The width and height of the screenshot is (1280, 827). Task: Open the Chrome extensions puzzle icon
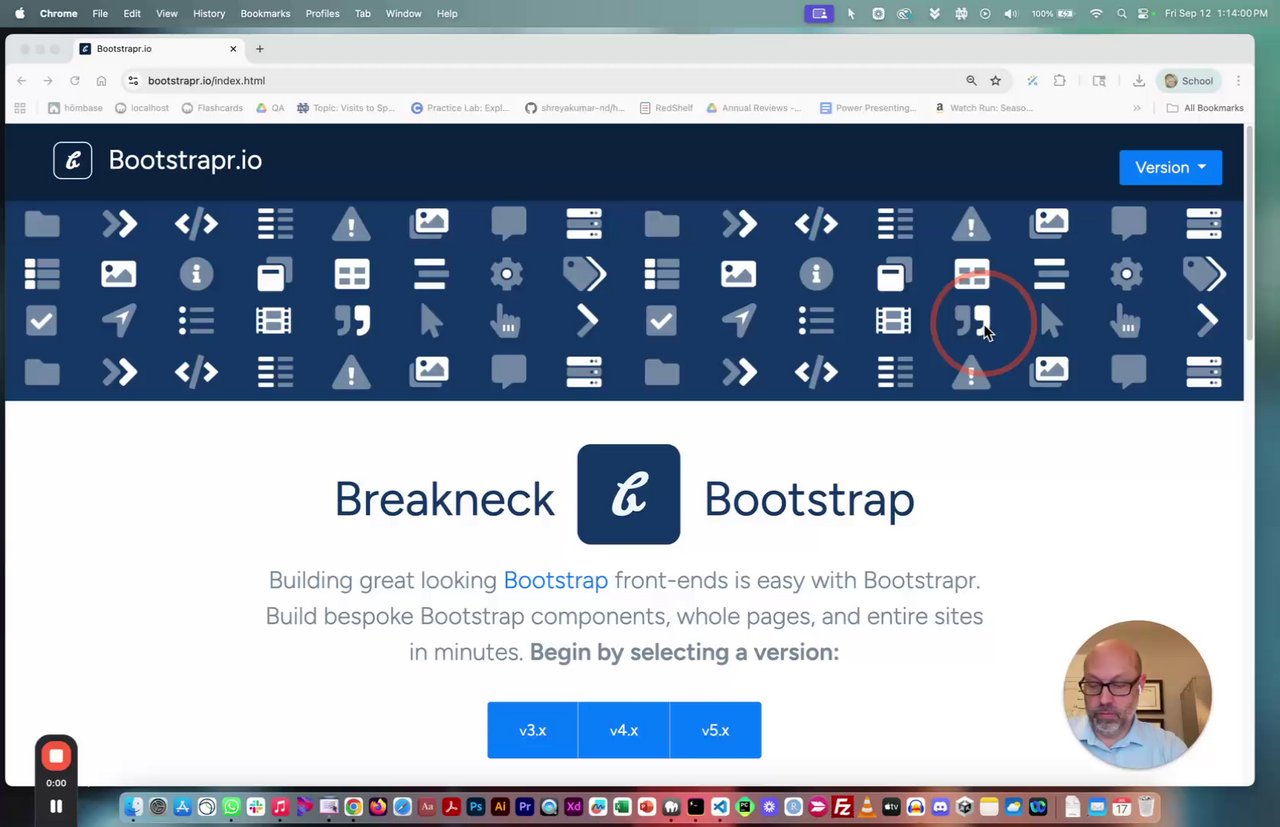(1060, 81)
